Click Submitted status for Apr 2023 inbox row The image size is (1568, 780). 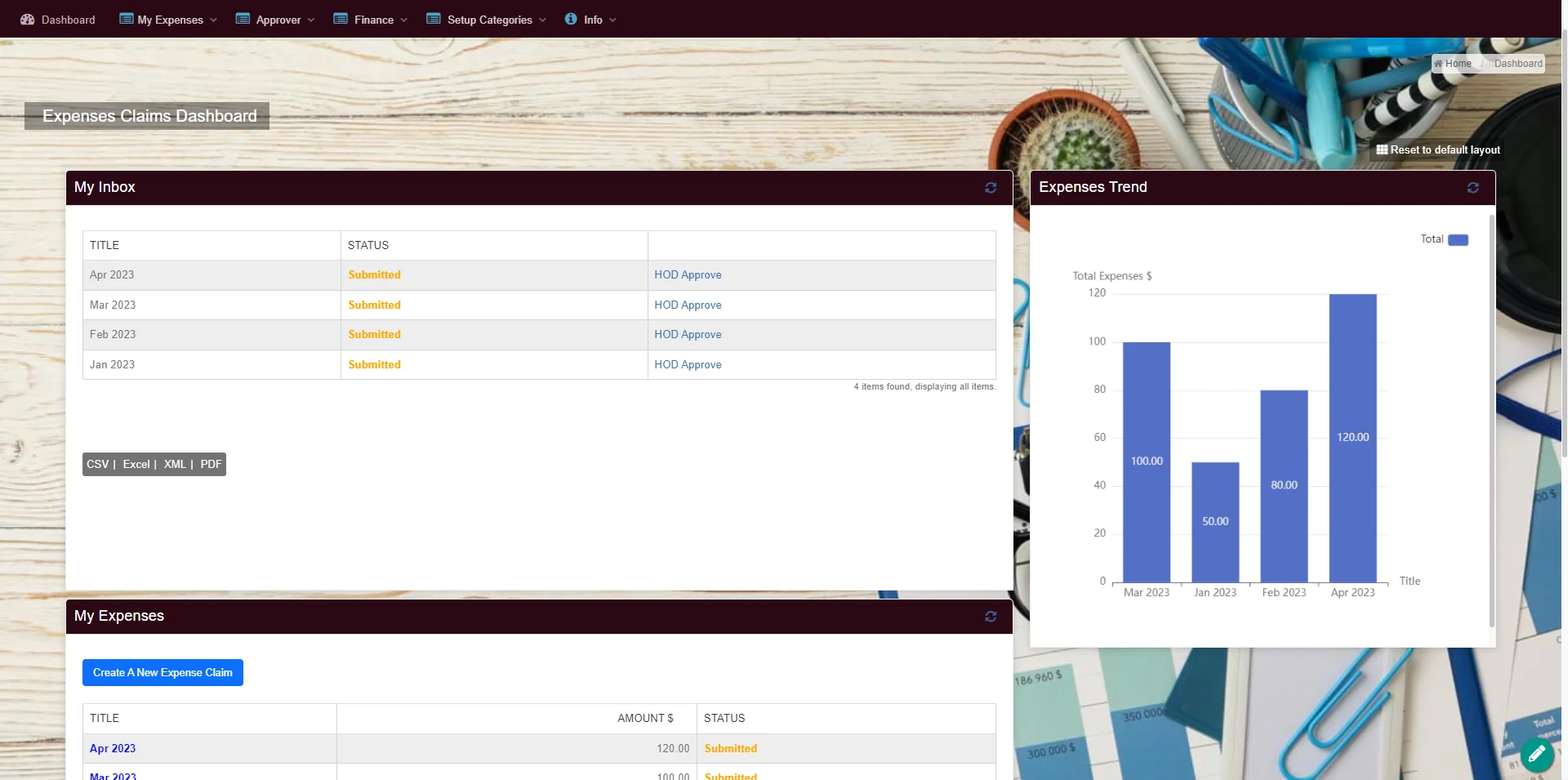point(374,275)
